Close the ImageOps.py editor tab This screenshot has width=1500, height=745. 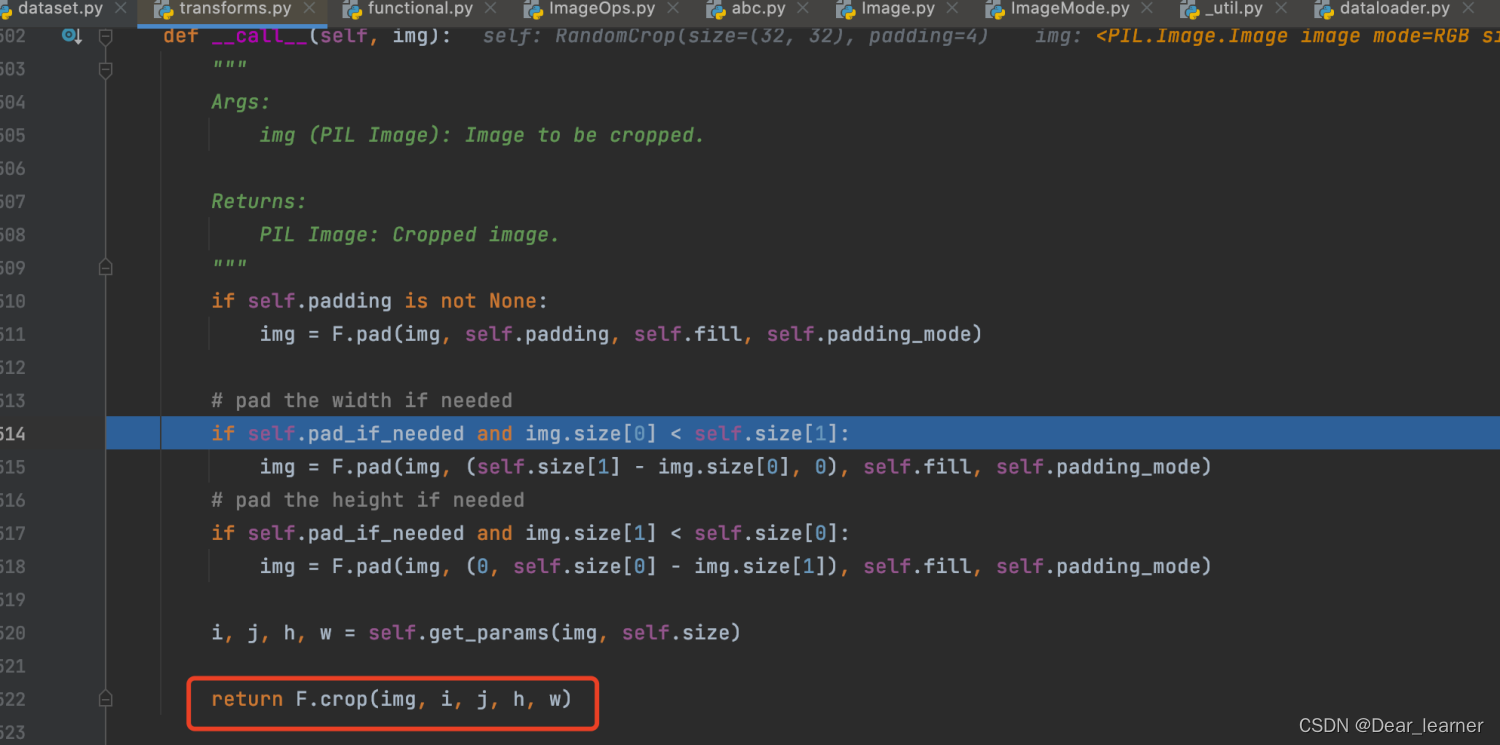pos(673,9)
